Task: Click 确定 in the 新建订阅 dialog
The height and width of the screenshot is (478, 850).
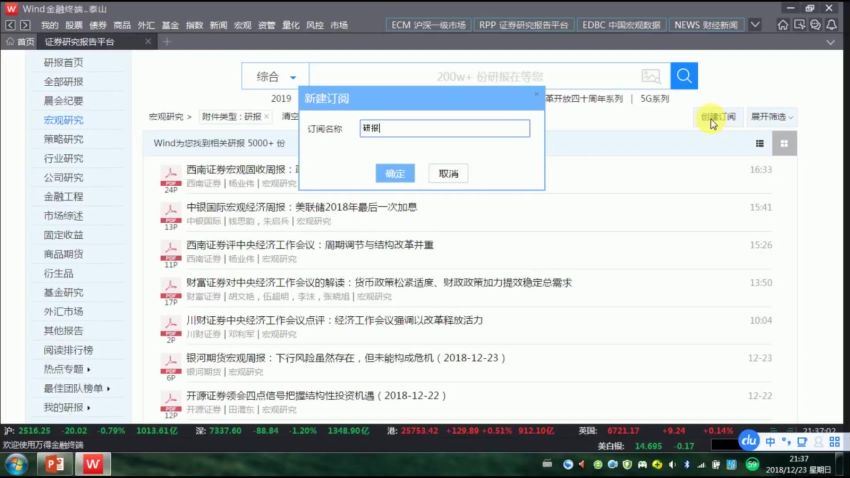Action: [x=394, y=173]
